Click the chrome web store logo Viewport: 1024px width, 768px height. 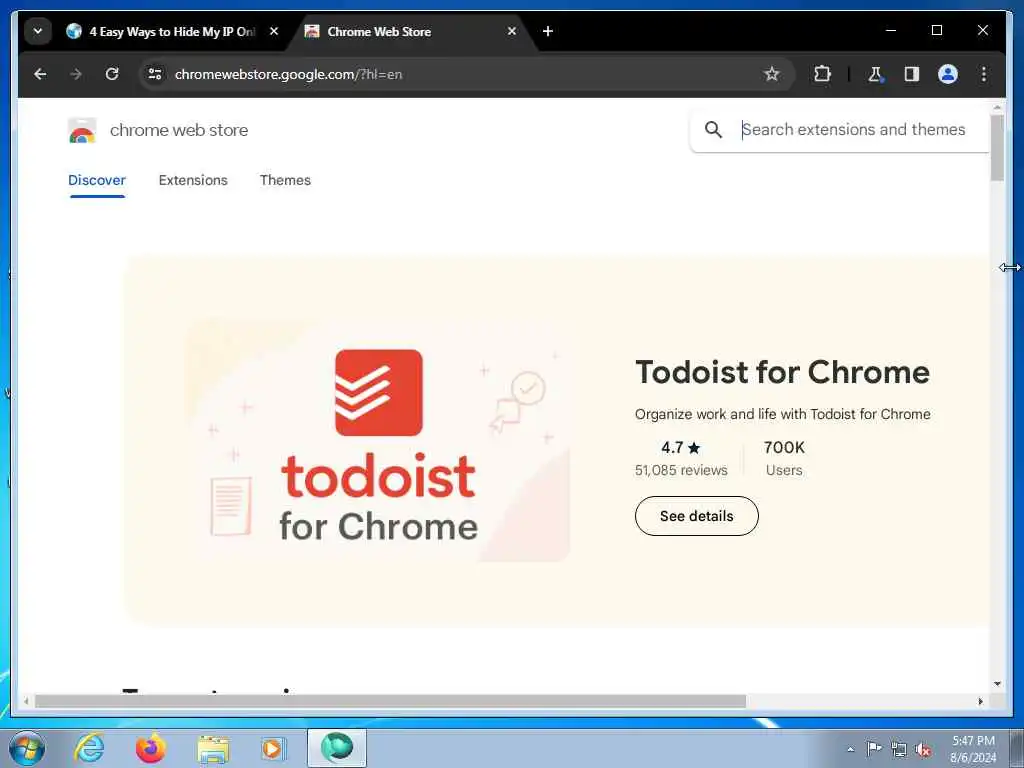pyautogui.click(x=82, y=131)
